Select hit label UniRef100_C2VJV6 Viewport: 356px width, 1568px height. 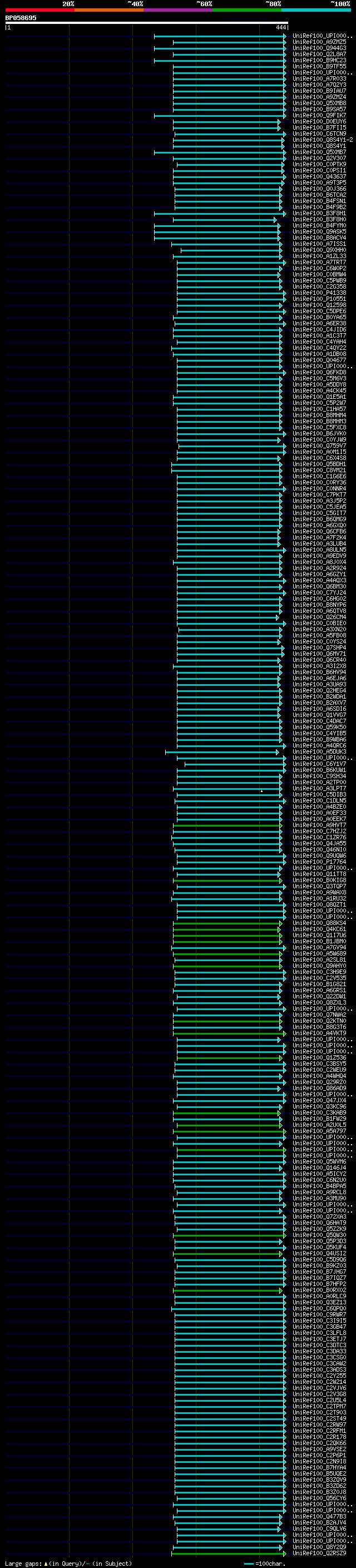pos(319,1388)
